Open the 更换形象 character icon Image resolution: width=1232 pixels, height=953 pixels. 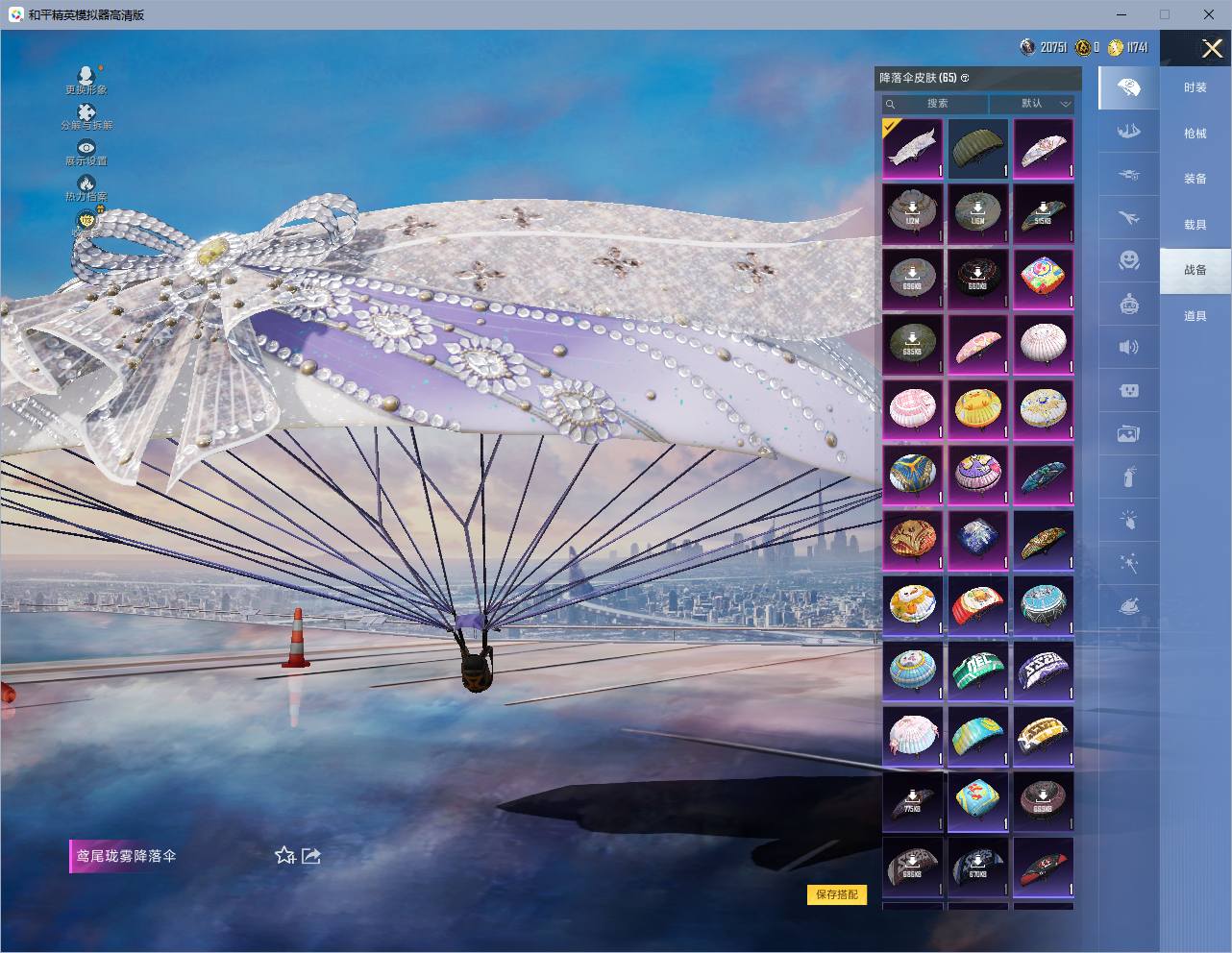(86, 75)
